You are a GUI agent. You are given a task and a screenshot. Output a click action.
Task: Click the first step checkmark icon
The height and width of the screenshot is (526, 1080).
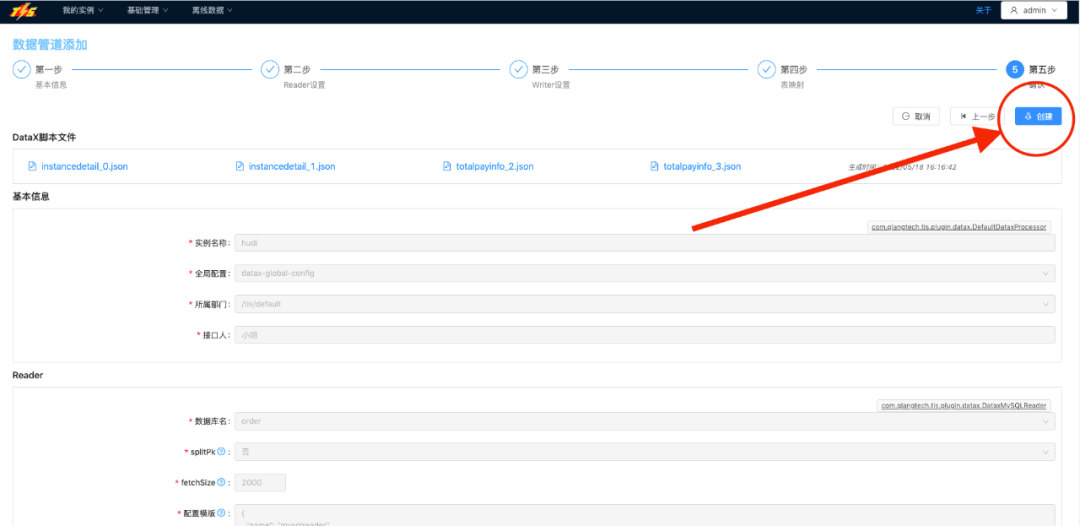(21, 70)
